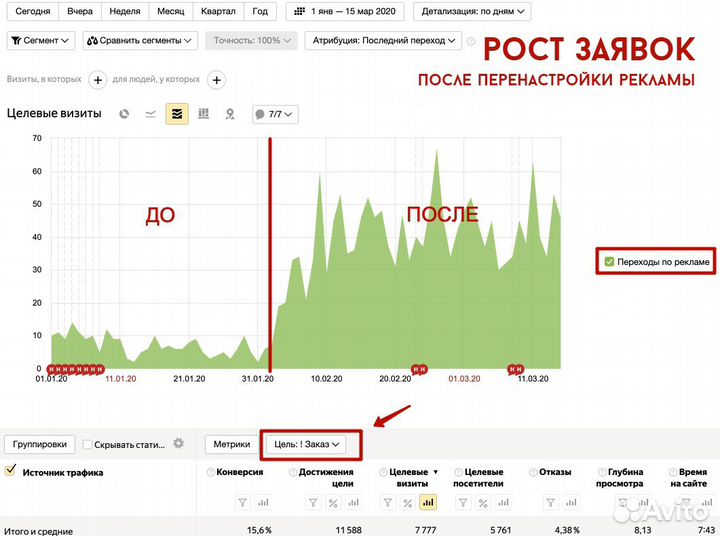Sort by the Отказы column header
The image size is (720, 536).
tap(555, 472)
